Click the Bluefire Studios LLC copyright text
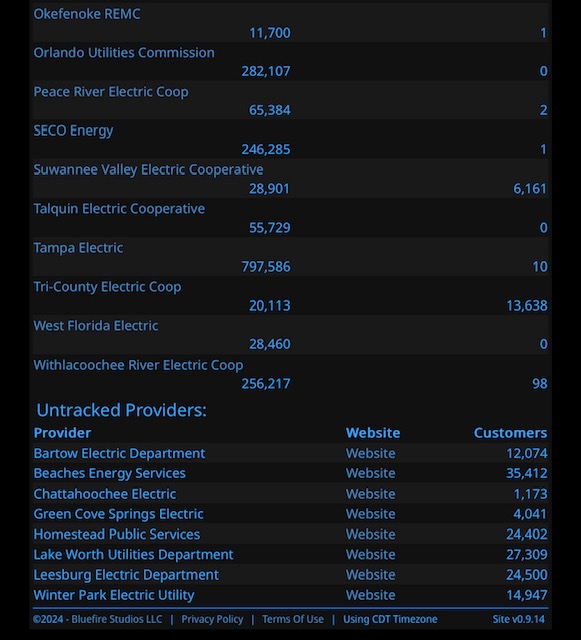Viewport: 581px width, 640px height. tap(97, 620)
